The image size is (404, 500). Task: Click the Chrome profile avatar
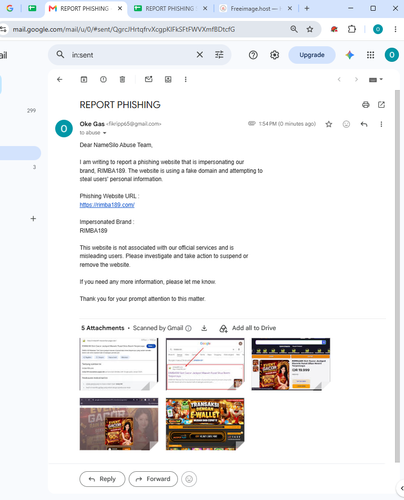(378, 29)
